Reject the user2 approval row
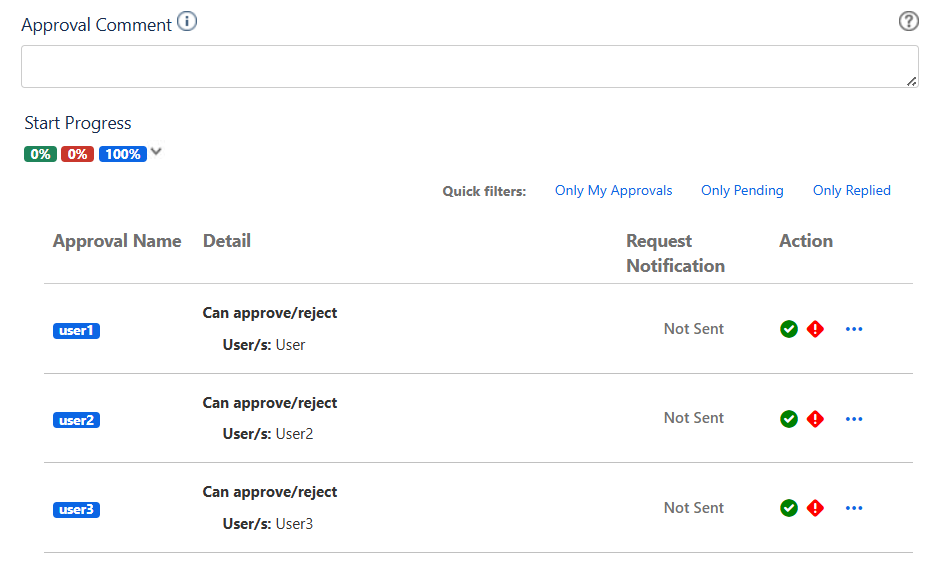949x588 pixels. click(x=815, y=419)
